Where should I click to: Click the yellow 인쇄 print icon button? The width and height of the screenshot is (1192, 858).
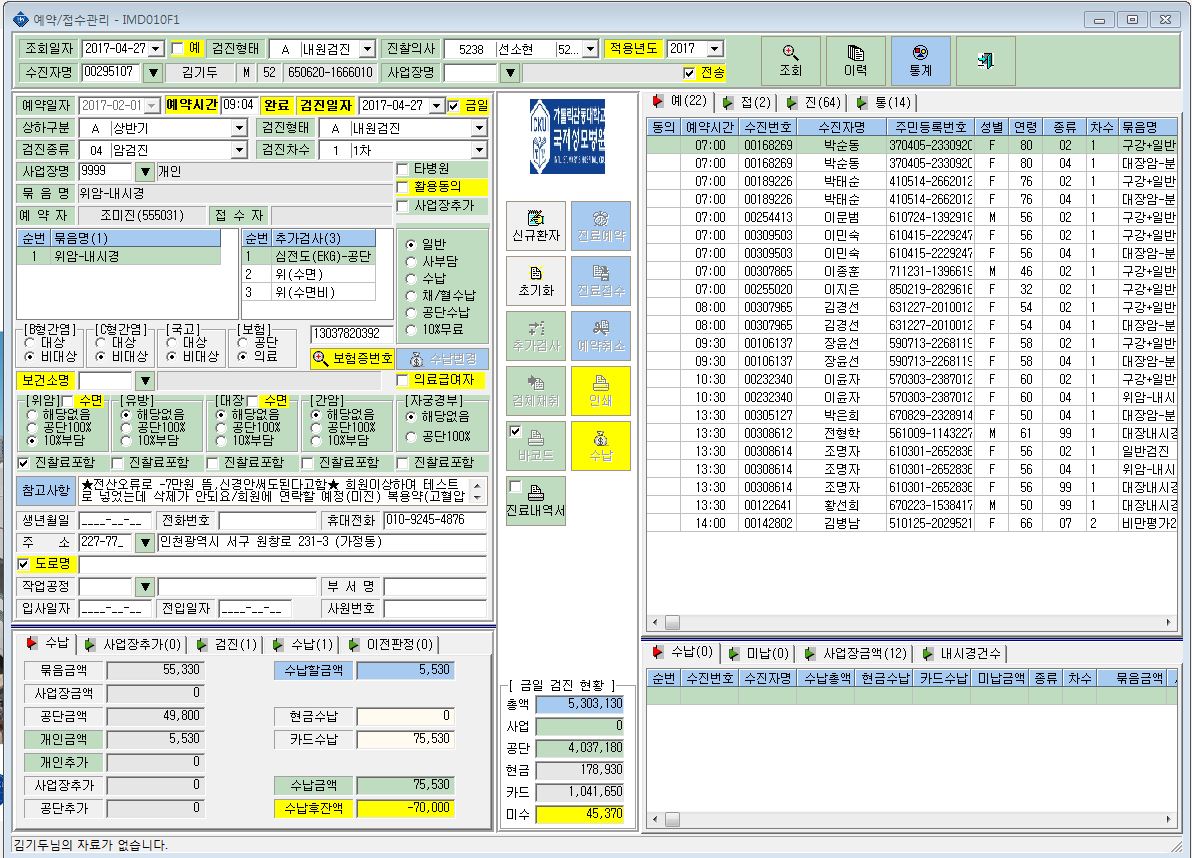coord(601,391)
